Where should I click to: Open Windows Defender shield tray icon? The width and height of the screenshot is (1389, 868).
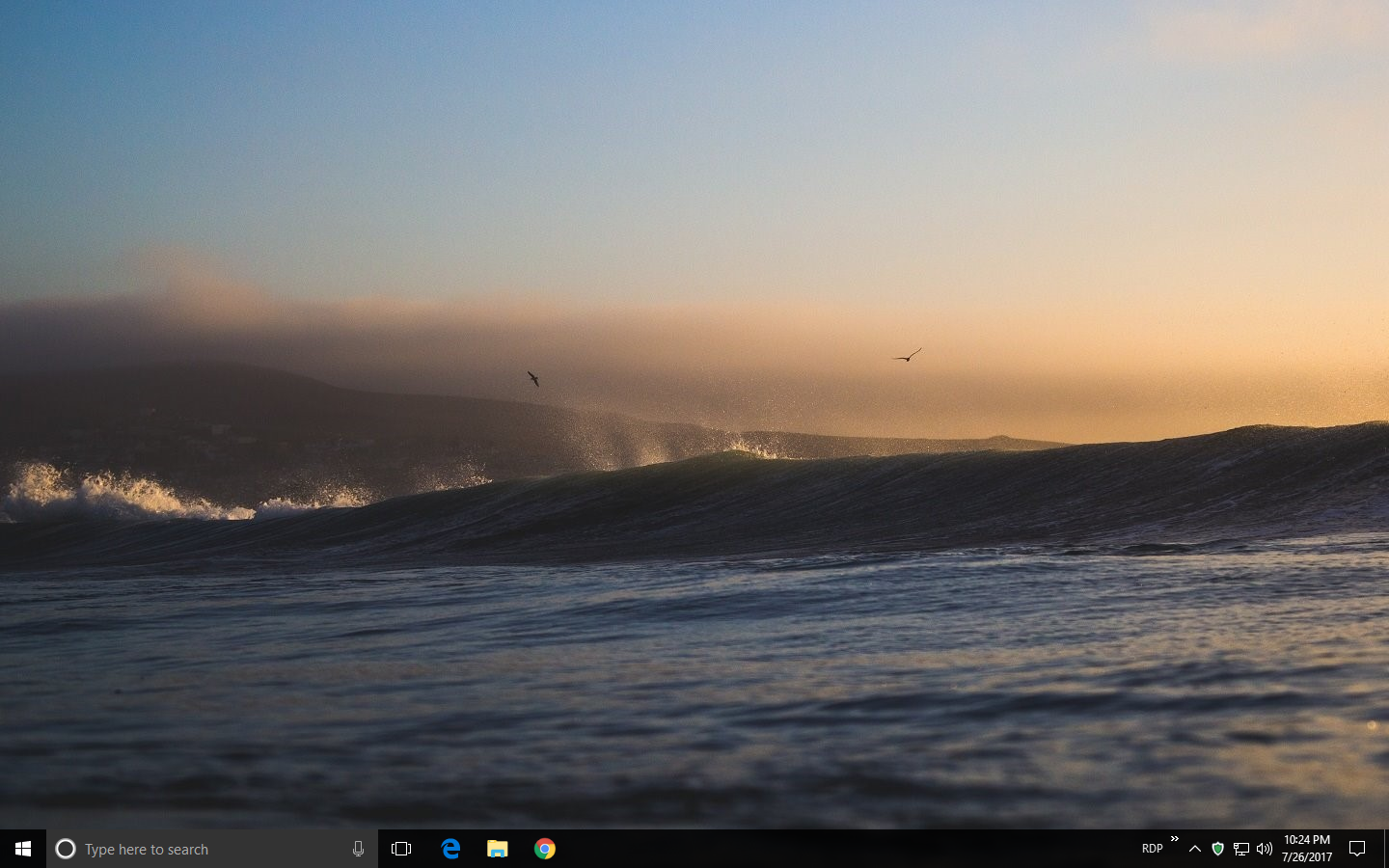point(1218,849)
